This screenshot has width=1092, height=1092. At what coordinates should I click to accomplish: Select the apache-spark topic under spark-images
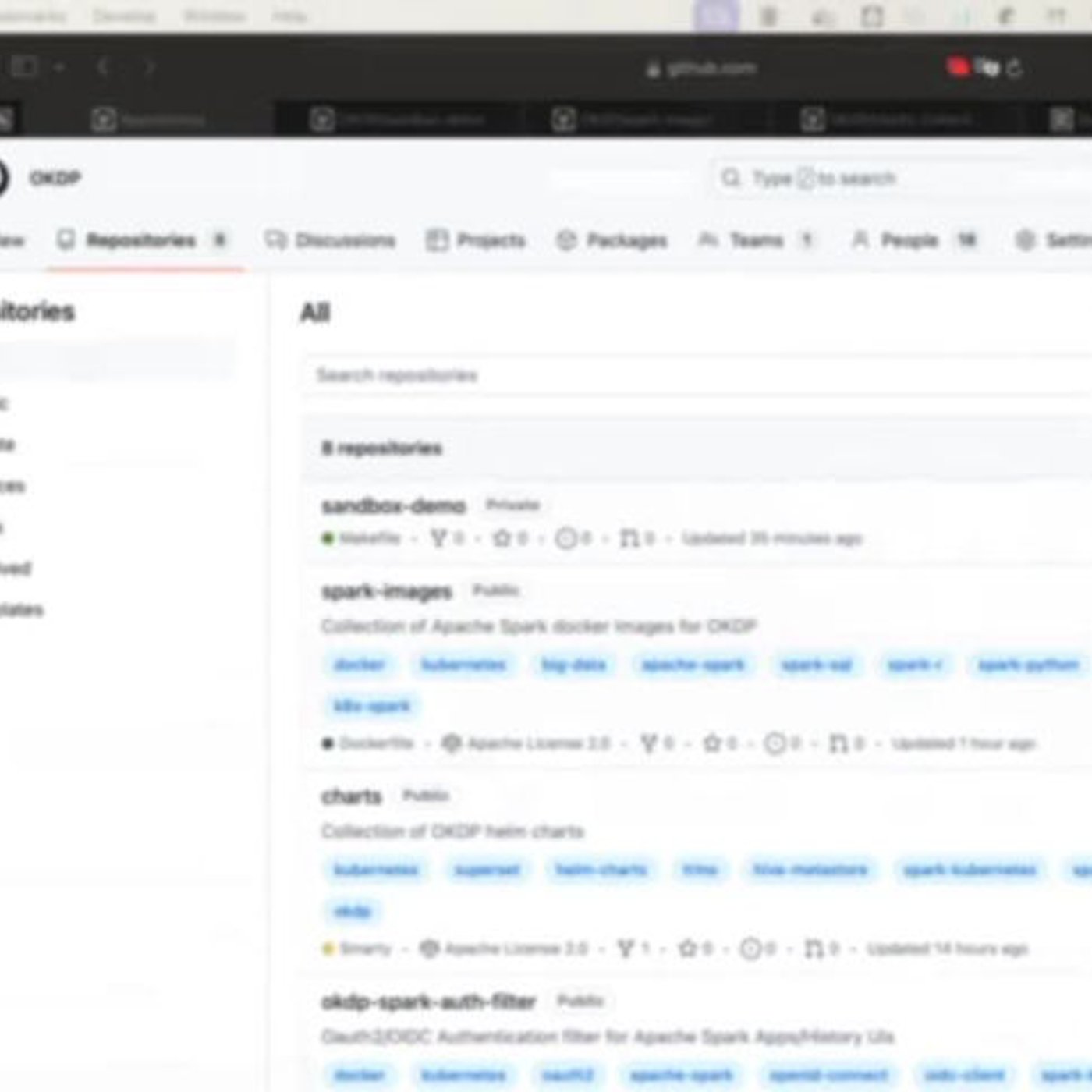693,665
